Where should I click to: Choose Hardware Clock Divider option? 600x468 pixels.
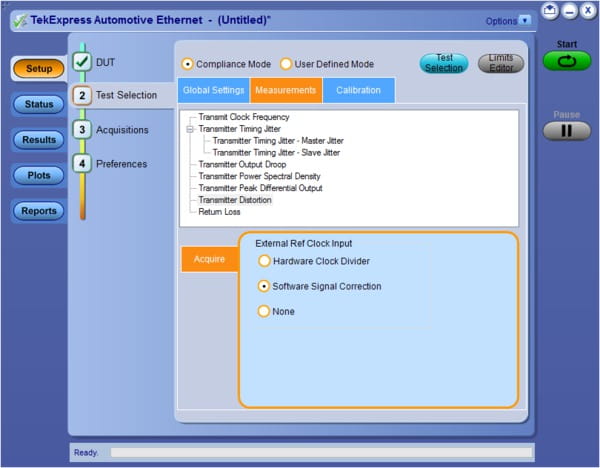pyautogui.click(x=264, y=261)
